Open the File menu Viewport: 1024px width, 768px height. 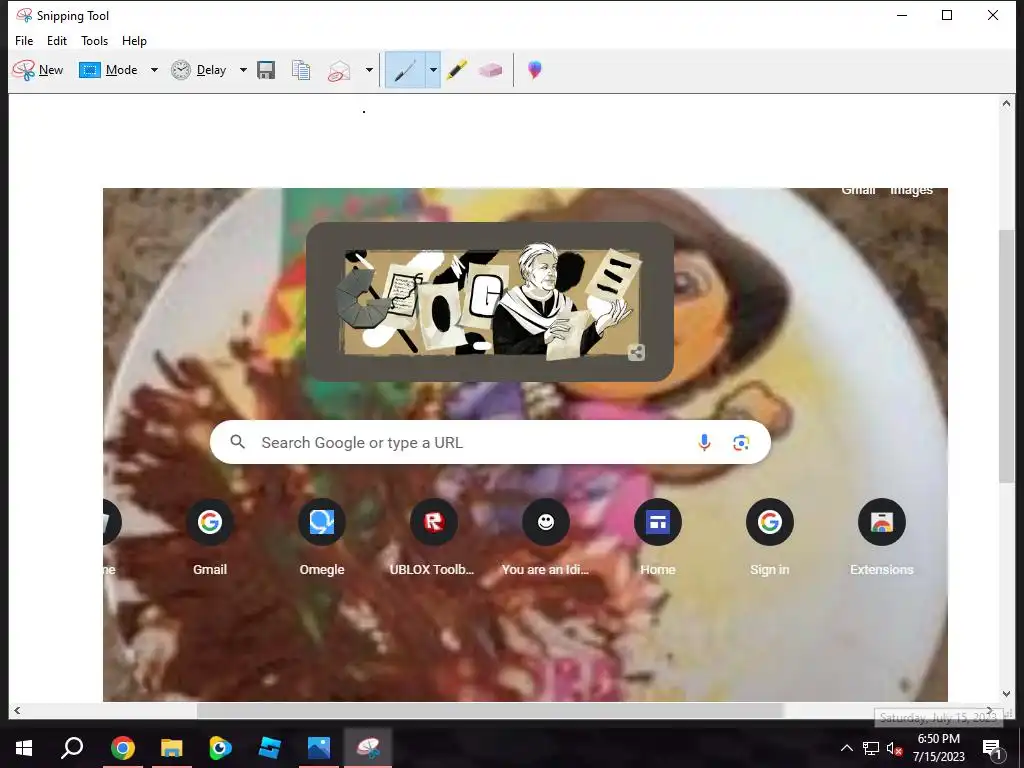pos(24,40)
